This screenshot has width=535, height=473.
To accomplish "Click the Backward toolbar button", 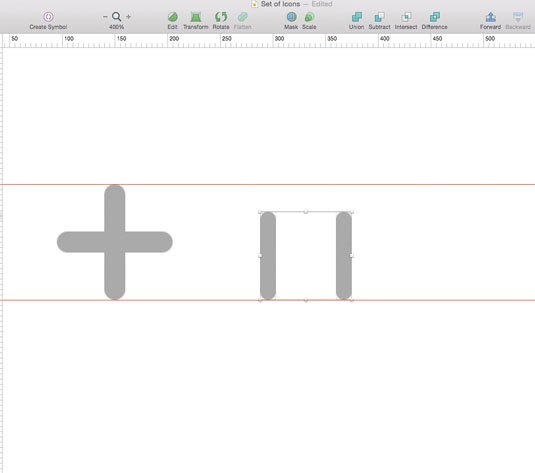I will [x=518, y=17].
